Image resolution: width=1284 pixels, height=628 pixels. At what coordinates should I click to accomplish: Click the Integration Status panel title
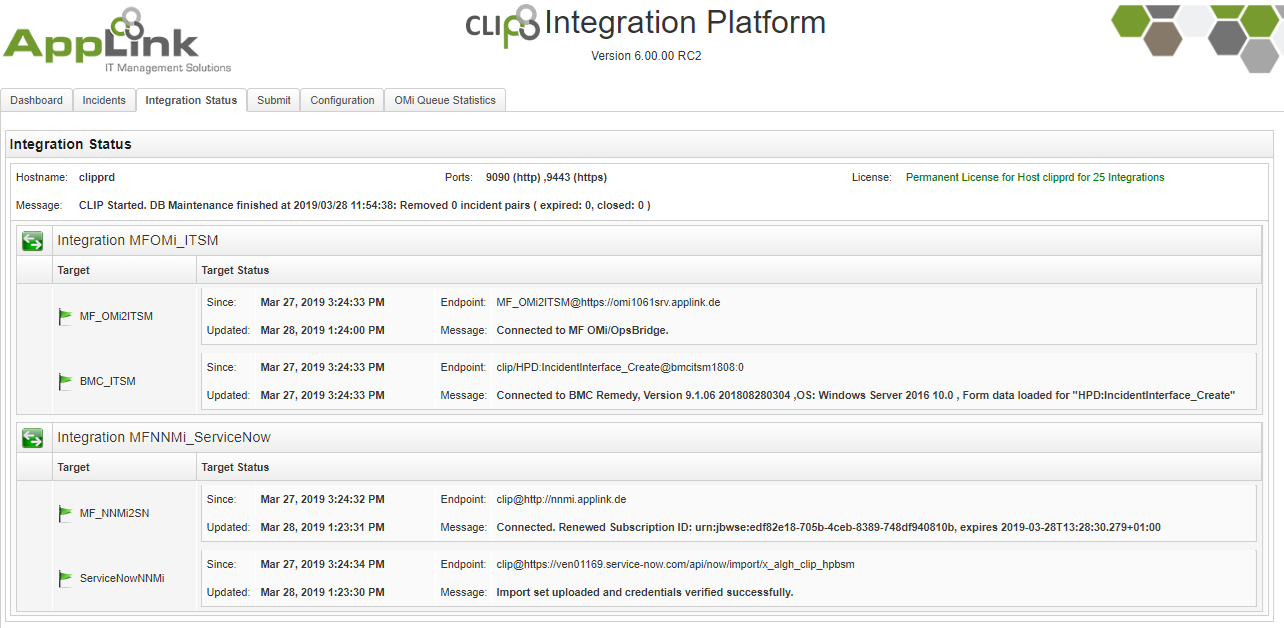(71, 144)
